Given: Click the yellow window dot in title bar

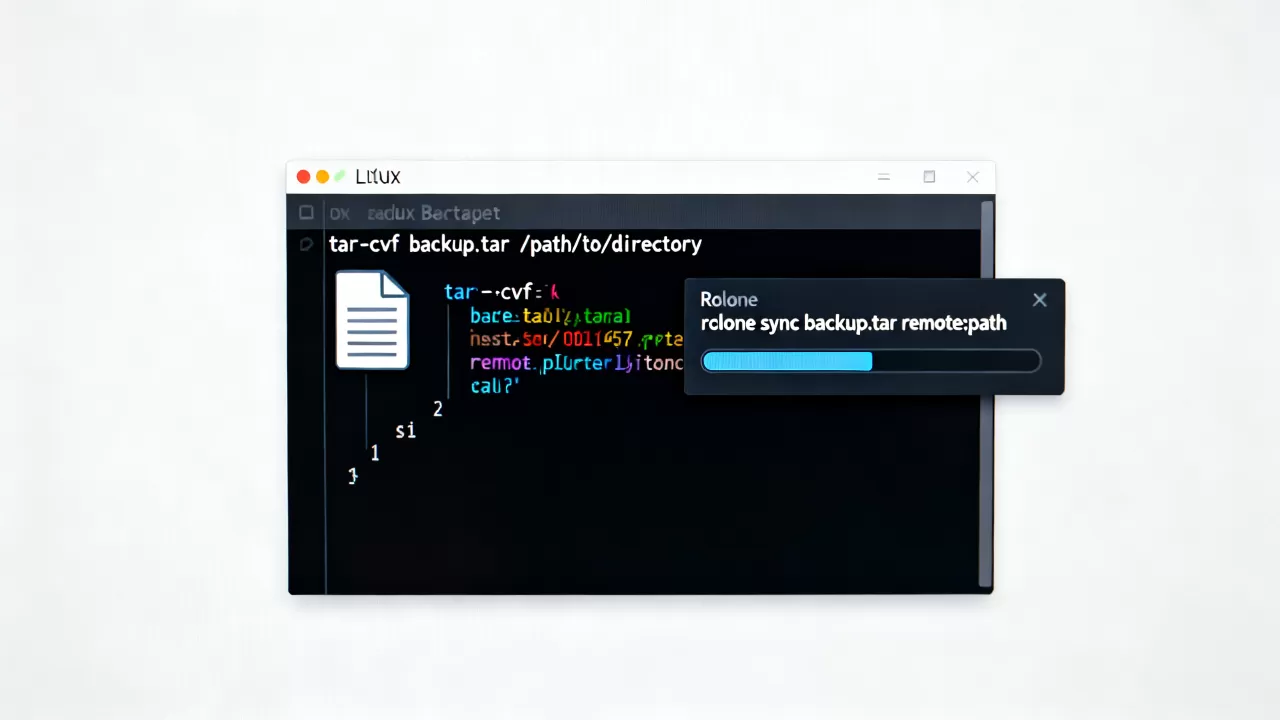Looking at the screenshot, I should pos(322,177).
